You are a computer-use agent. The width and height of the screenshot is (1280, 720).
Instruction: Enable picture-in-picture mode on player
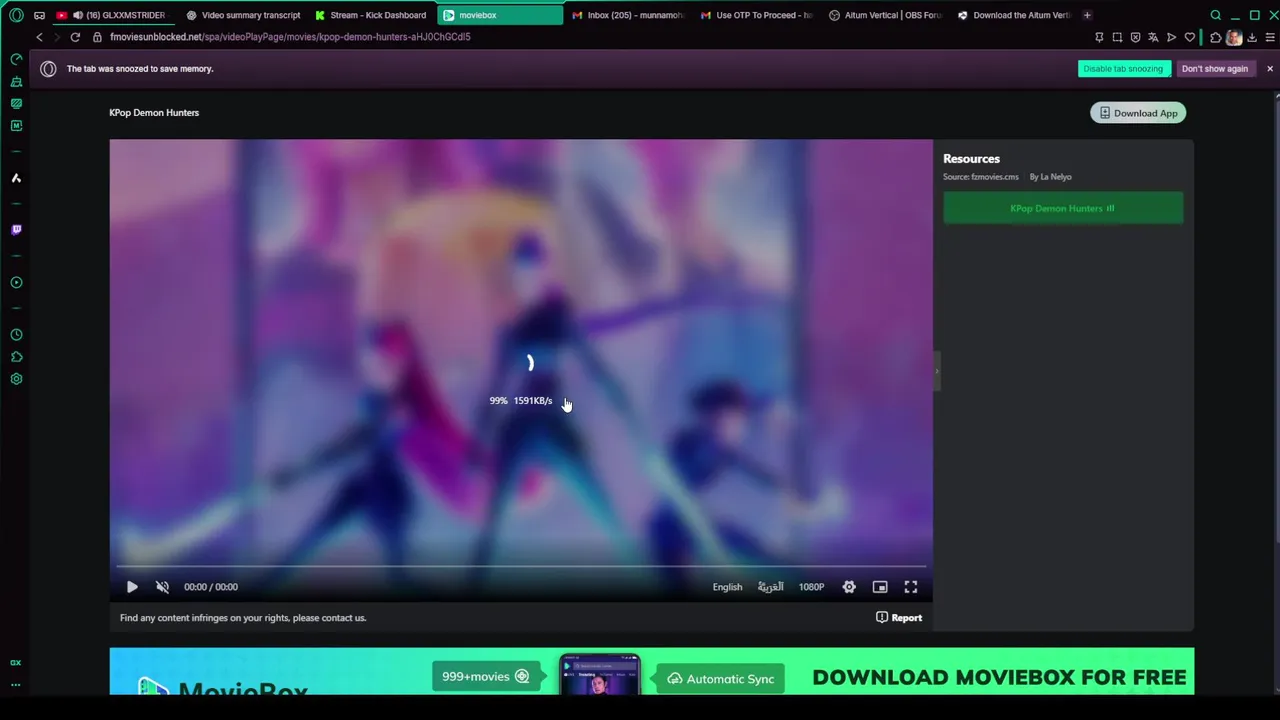tap(880, 587)
